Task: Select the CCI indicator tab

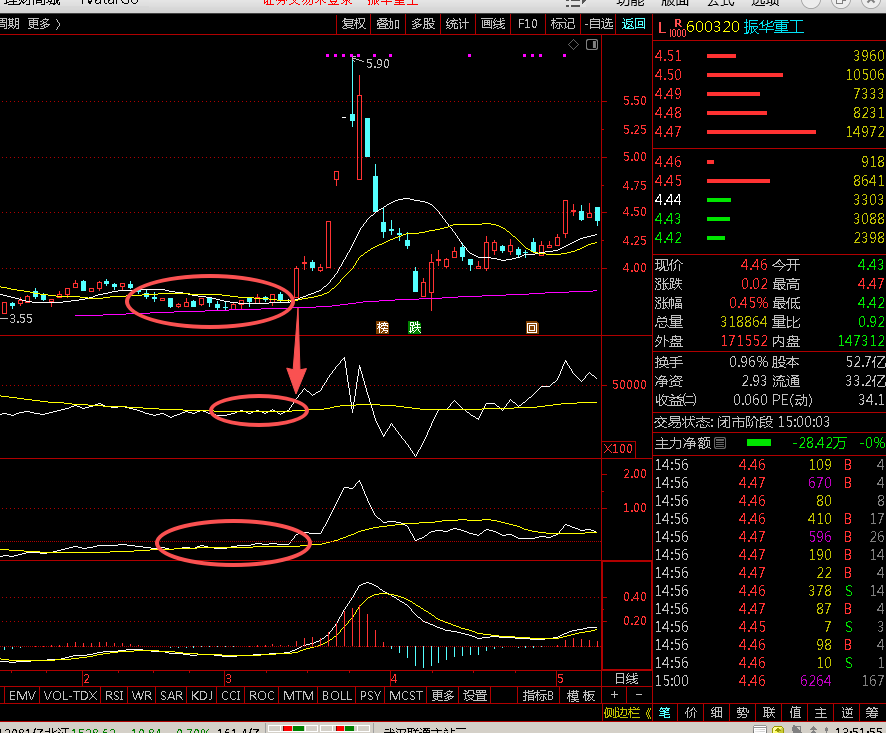Action: pos(231,695)
